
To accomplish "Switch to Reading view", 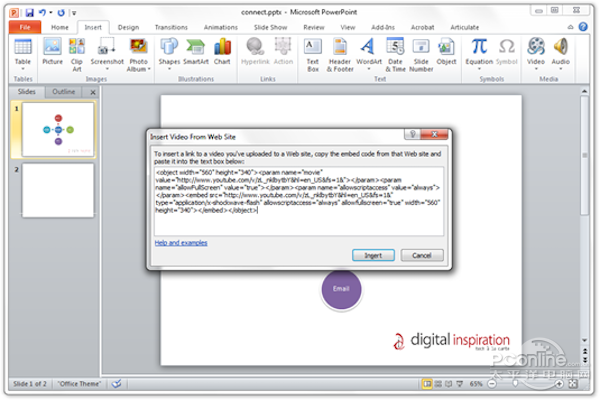I will point(449,384).
